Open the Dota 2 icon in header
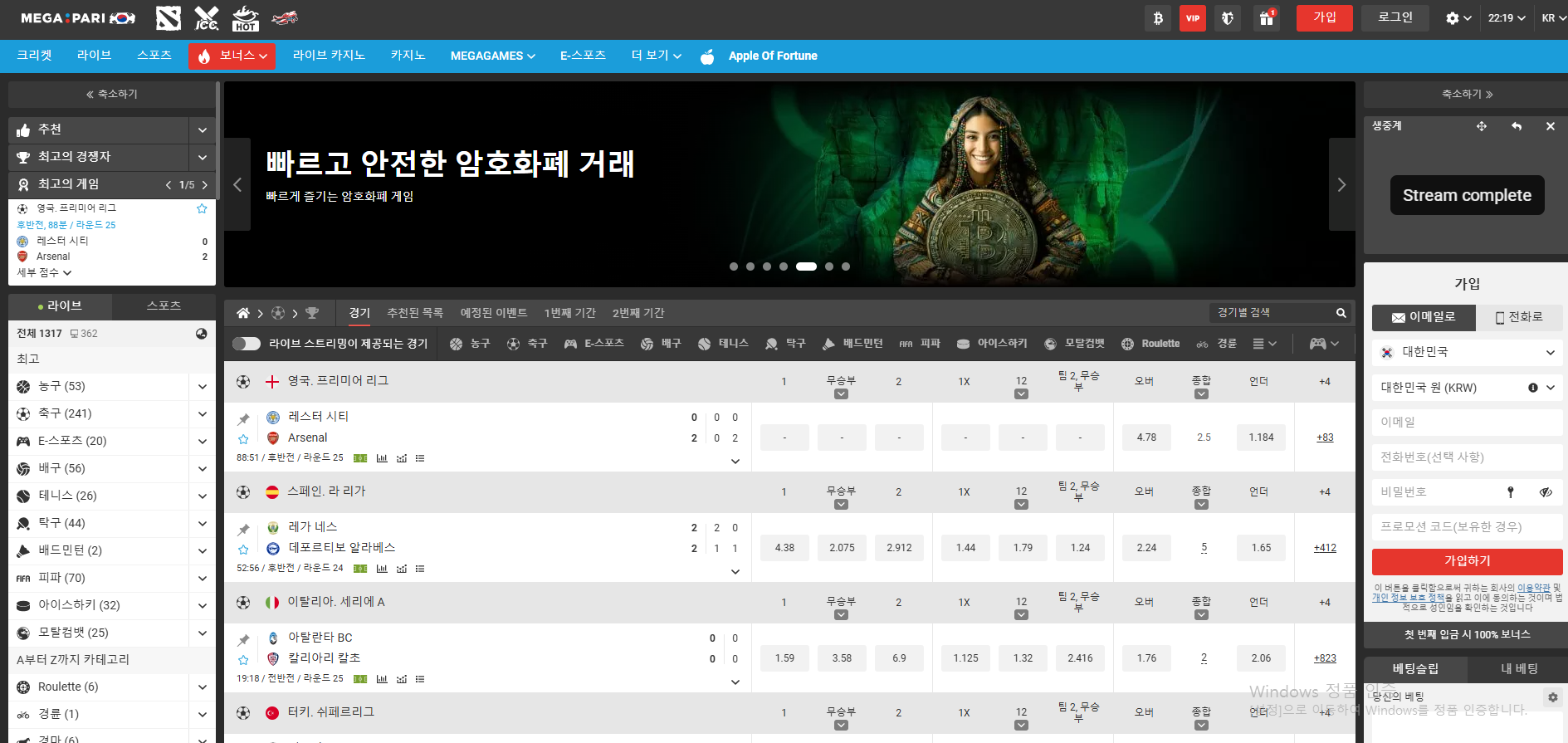Viewport: 1568px width, 743px height. [168, 17]
